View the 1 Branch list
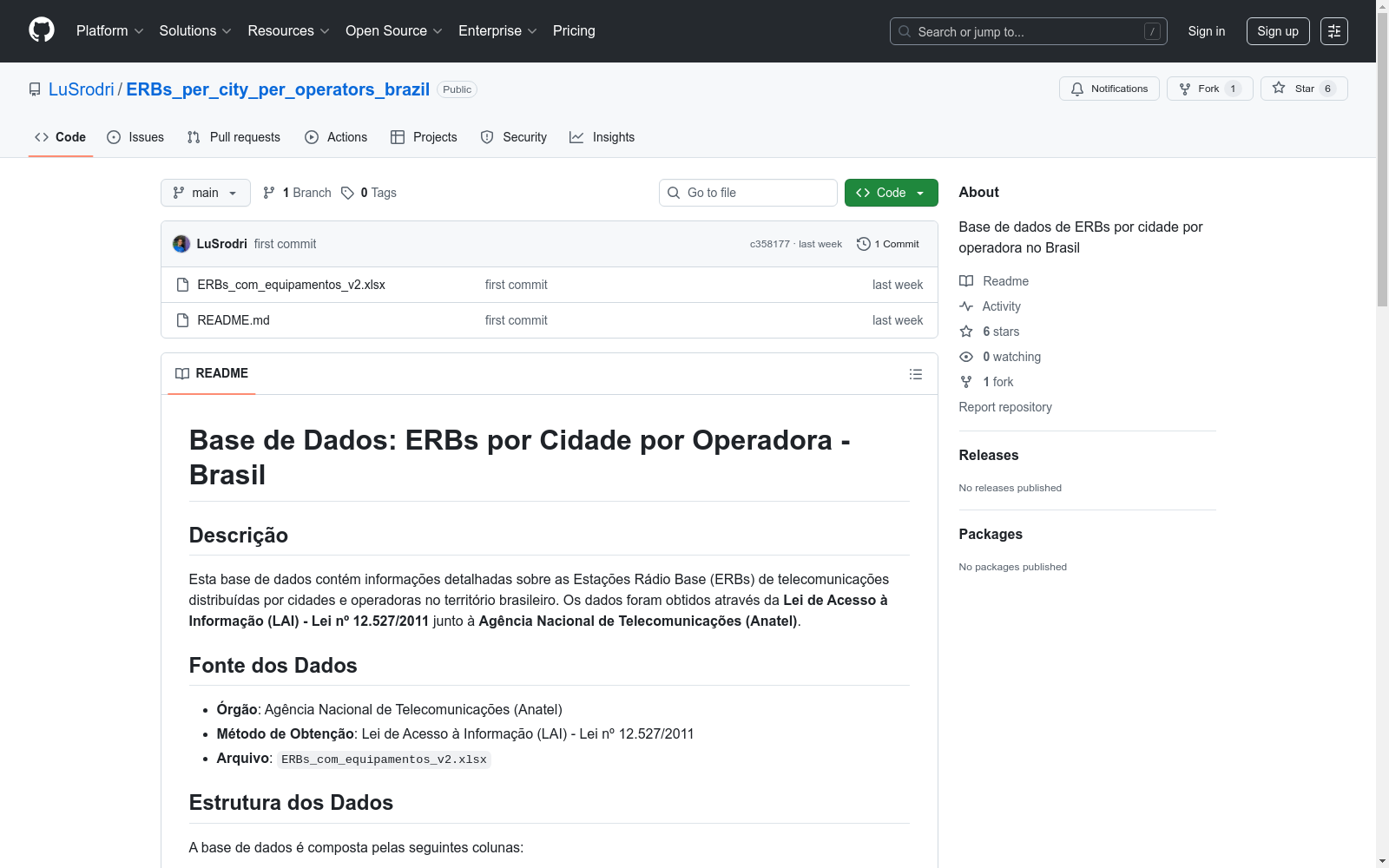 [297, 193]
